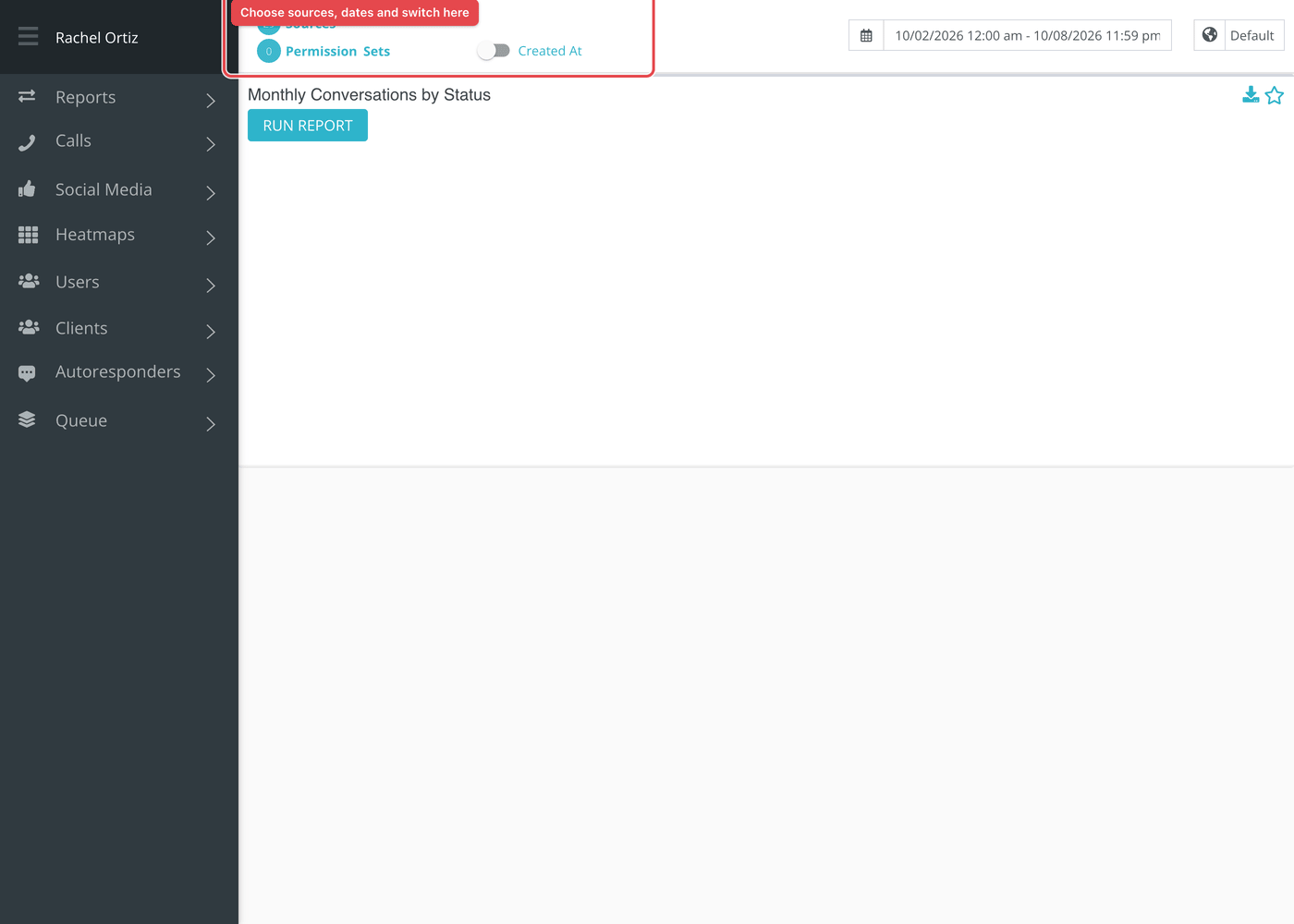Screen dimensions: 1294x924
Task: Click the globe timezone icon
Action: coord(1209,35)
